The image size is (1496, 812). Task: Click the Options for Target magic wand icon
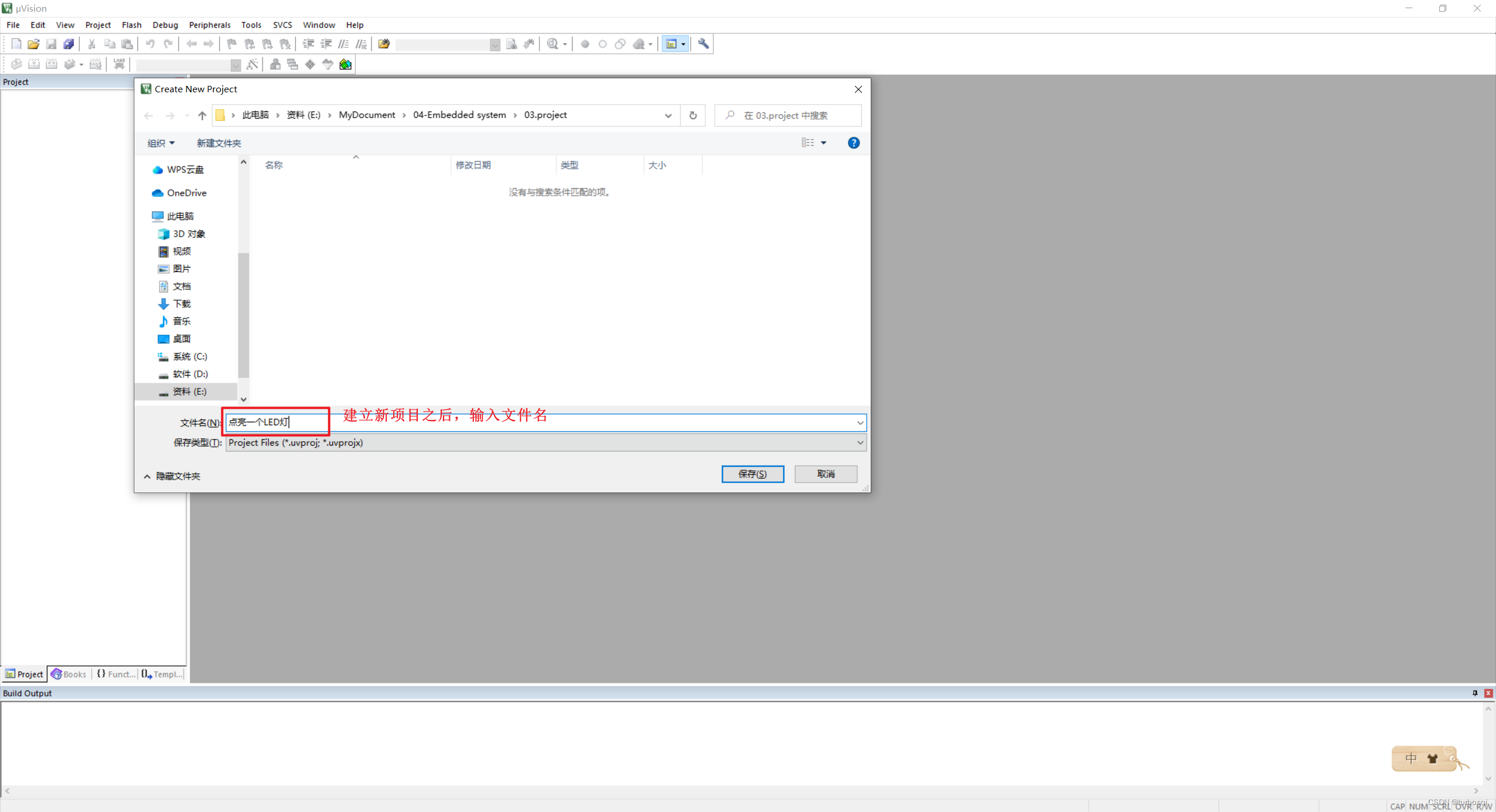(252, 64)
